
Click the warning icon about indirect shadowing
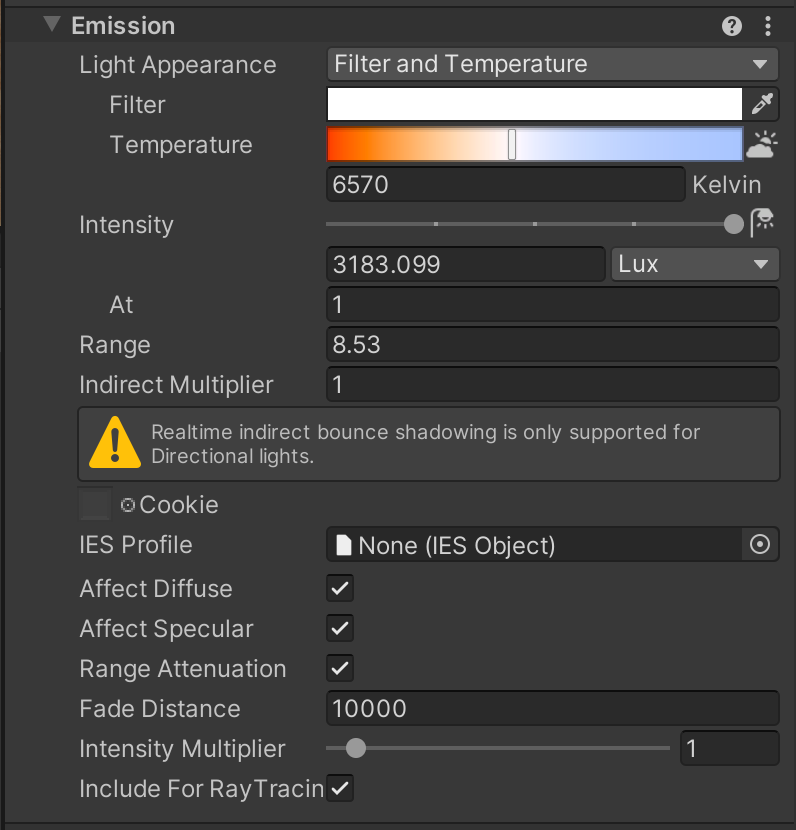click(x=115, y=444)
